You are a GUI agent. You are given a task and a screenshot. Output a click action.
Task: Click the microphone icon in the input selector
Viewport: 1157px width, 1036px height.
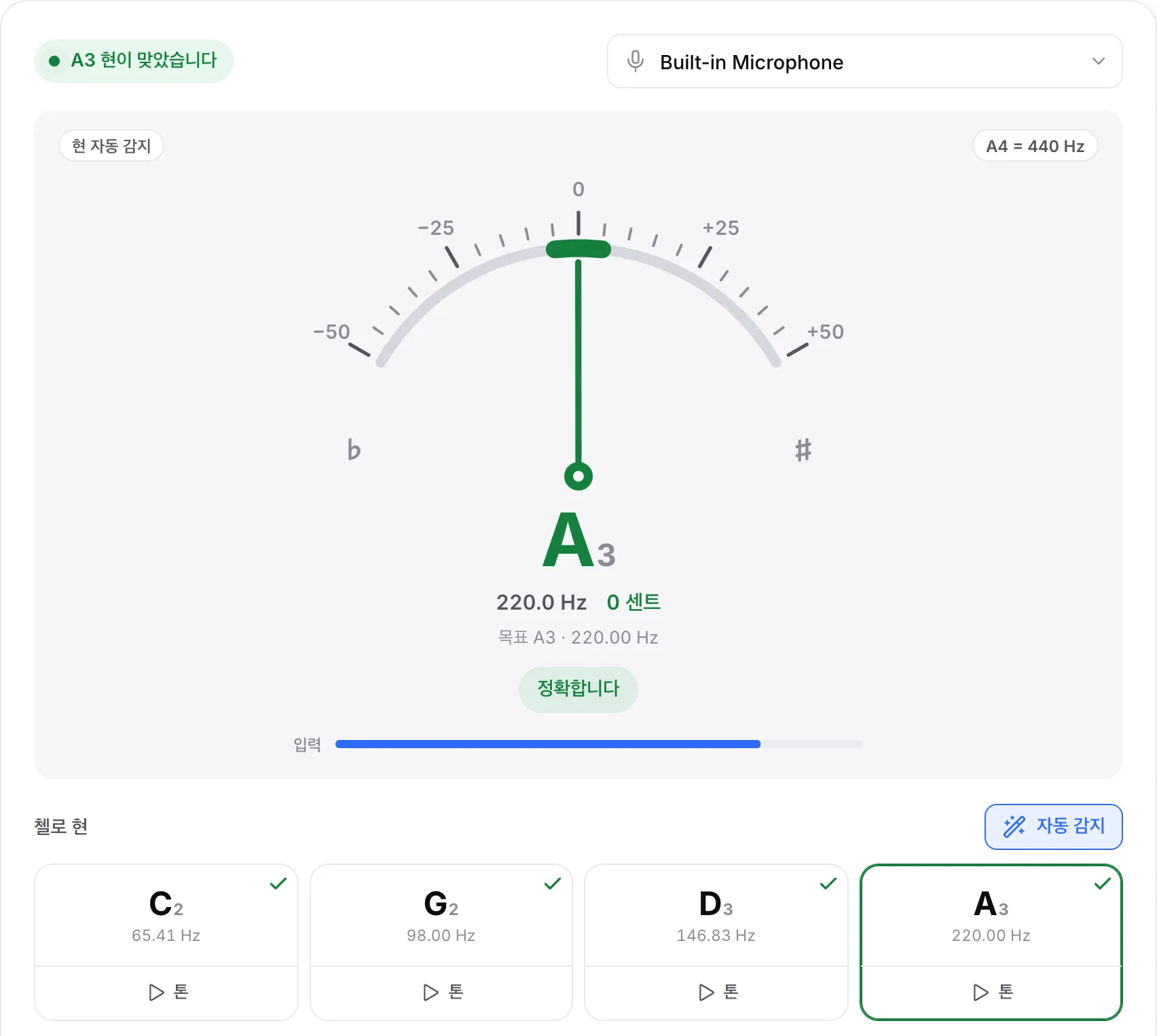tap(636, 61)
